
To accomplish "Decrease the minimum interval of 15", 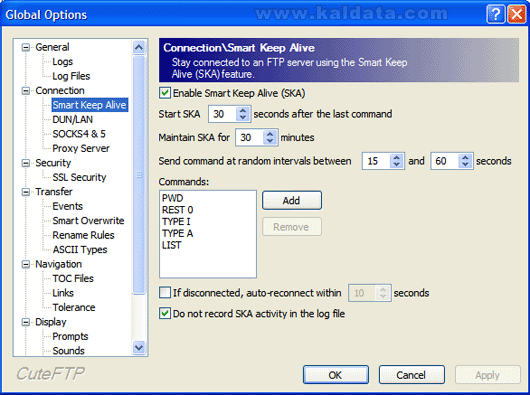I will (x=396, y=164).
